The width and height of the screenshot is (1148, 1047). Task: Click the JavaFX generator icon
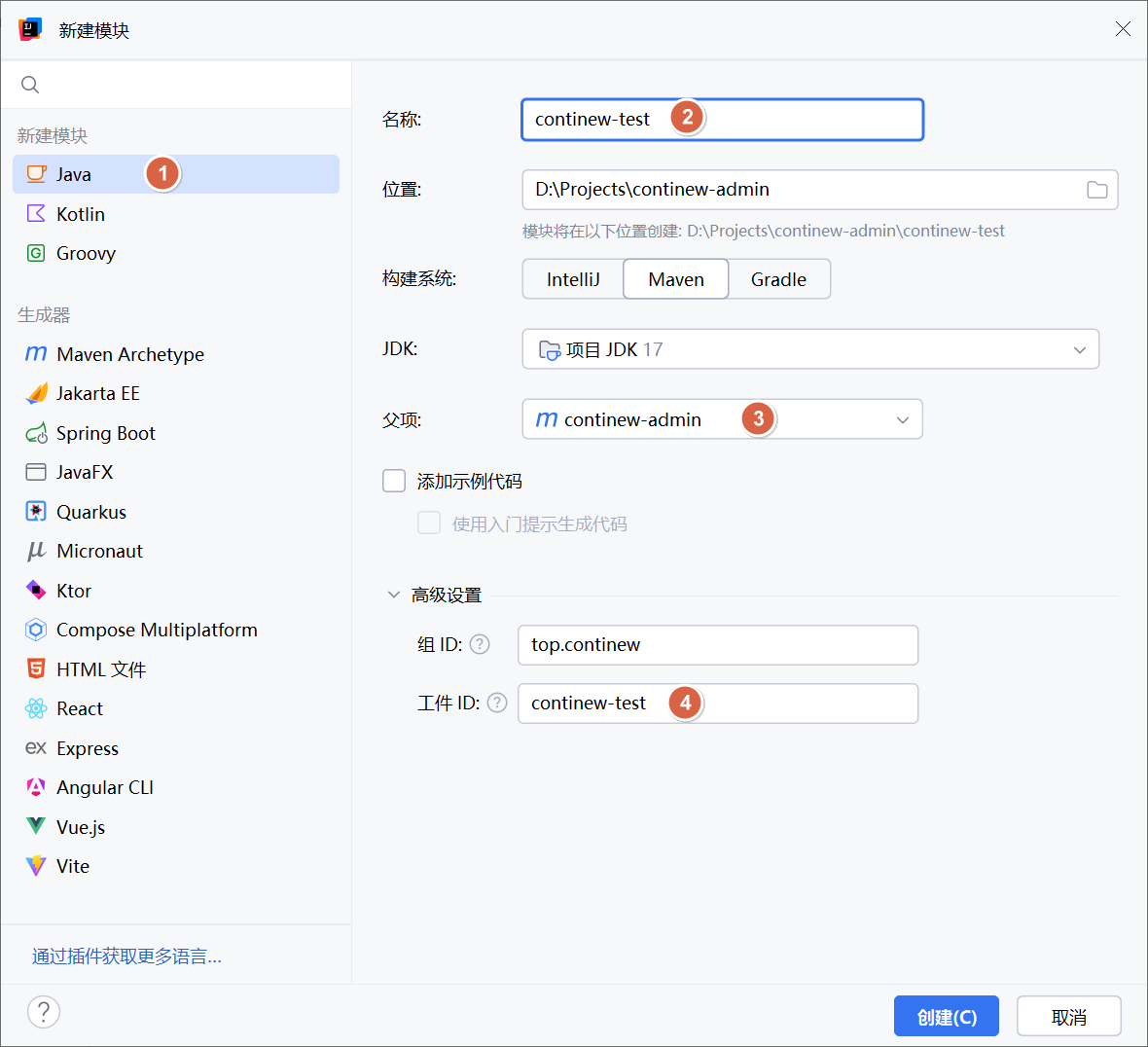tap(36, 472)
